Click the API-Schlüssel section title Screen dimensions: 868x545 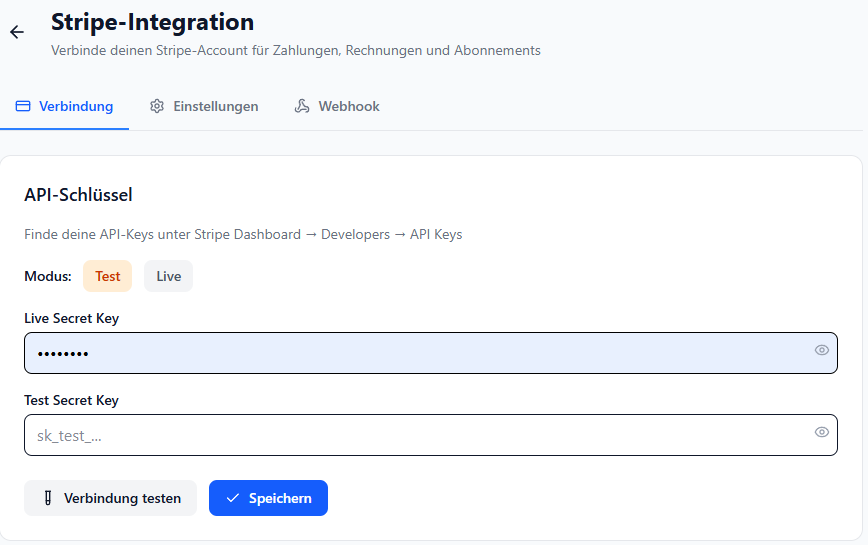[x=78, y=195]
